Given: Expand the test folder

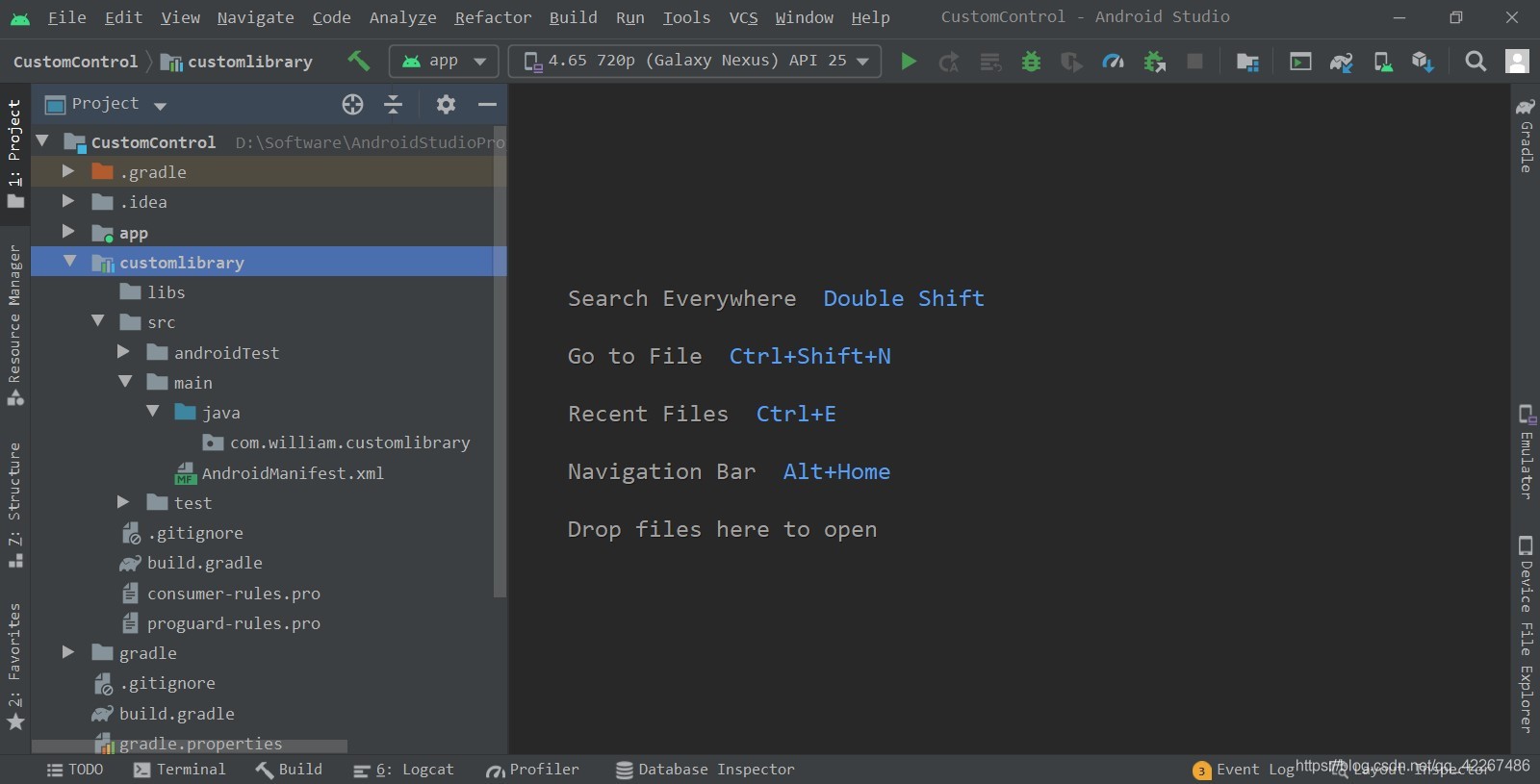Looking at the screenshot, I should 123,502.
